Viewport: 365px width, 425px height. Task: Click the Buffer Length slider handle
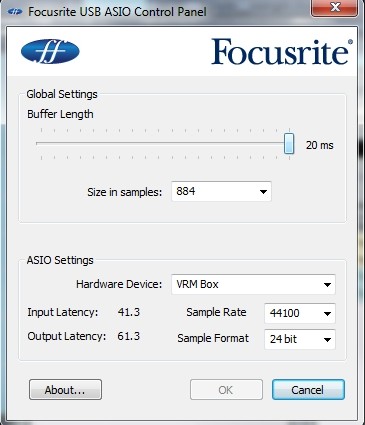click(x=289, y=143)
